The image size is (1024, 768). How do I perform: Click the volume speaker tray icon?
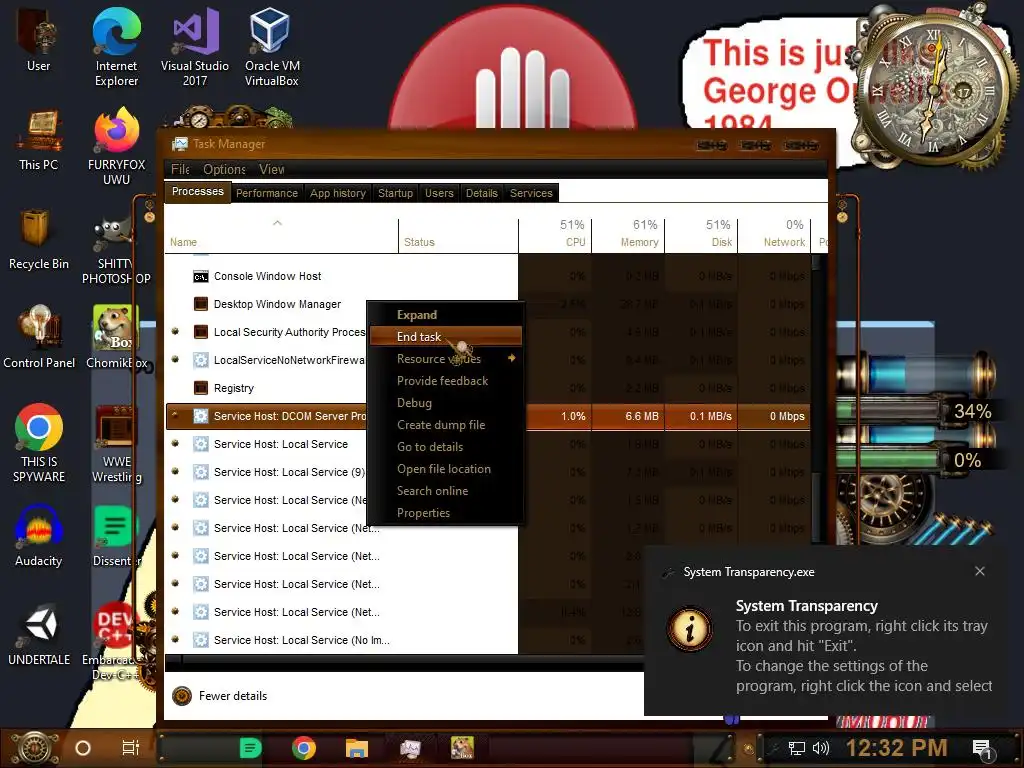(x=821, y=748)
